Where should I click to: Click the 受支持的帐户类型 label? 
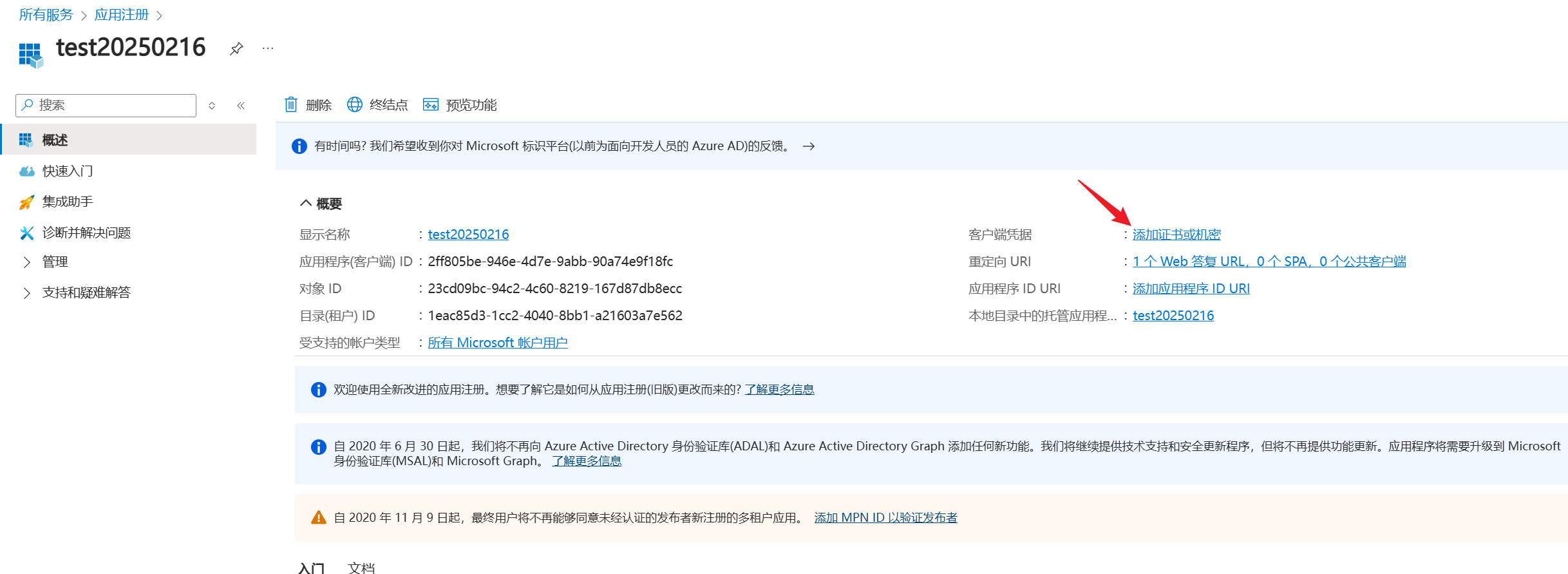tap(350, 343)
